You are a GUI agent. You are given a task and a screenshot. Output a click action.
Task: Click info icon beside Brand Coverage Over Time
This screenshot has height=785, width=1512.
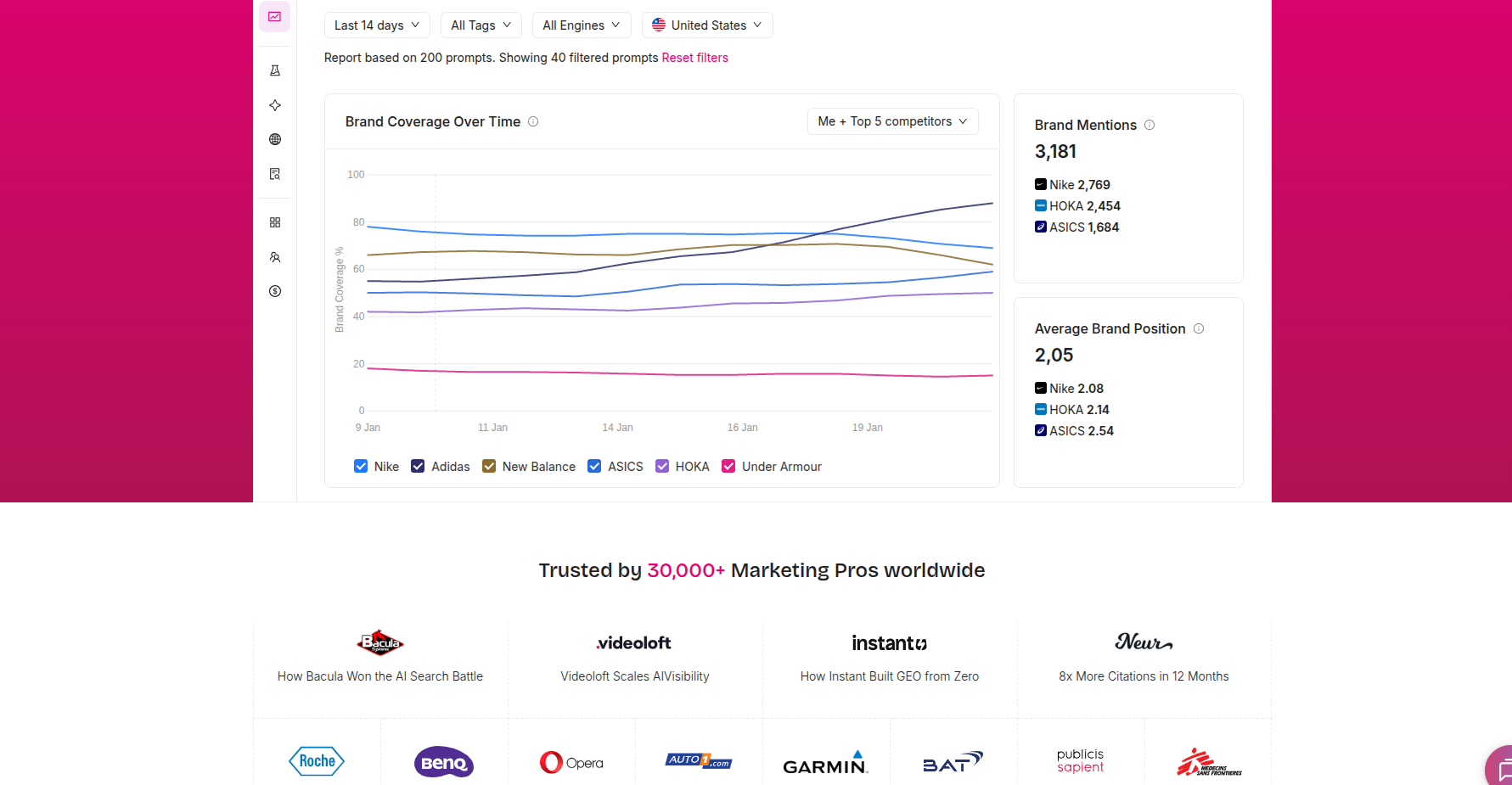click(x=533, y=121)
